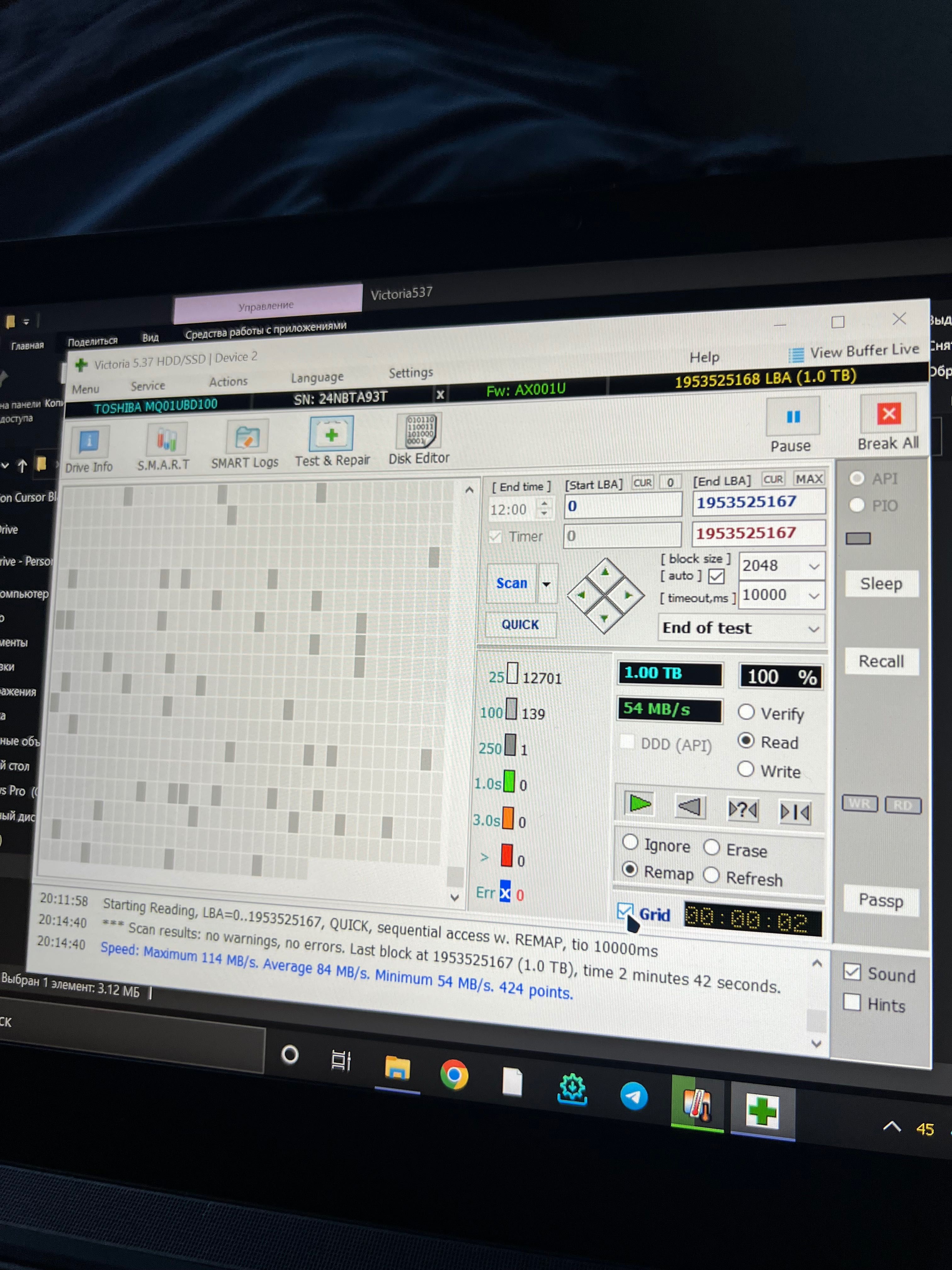Expand the Scan button dropdown arrow
The width and height of the screenshot is (952, 1270).
coord(546,584)
